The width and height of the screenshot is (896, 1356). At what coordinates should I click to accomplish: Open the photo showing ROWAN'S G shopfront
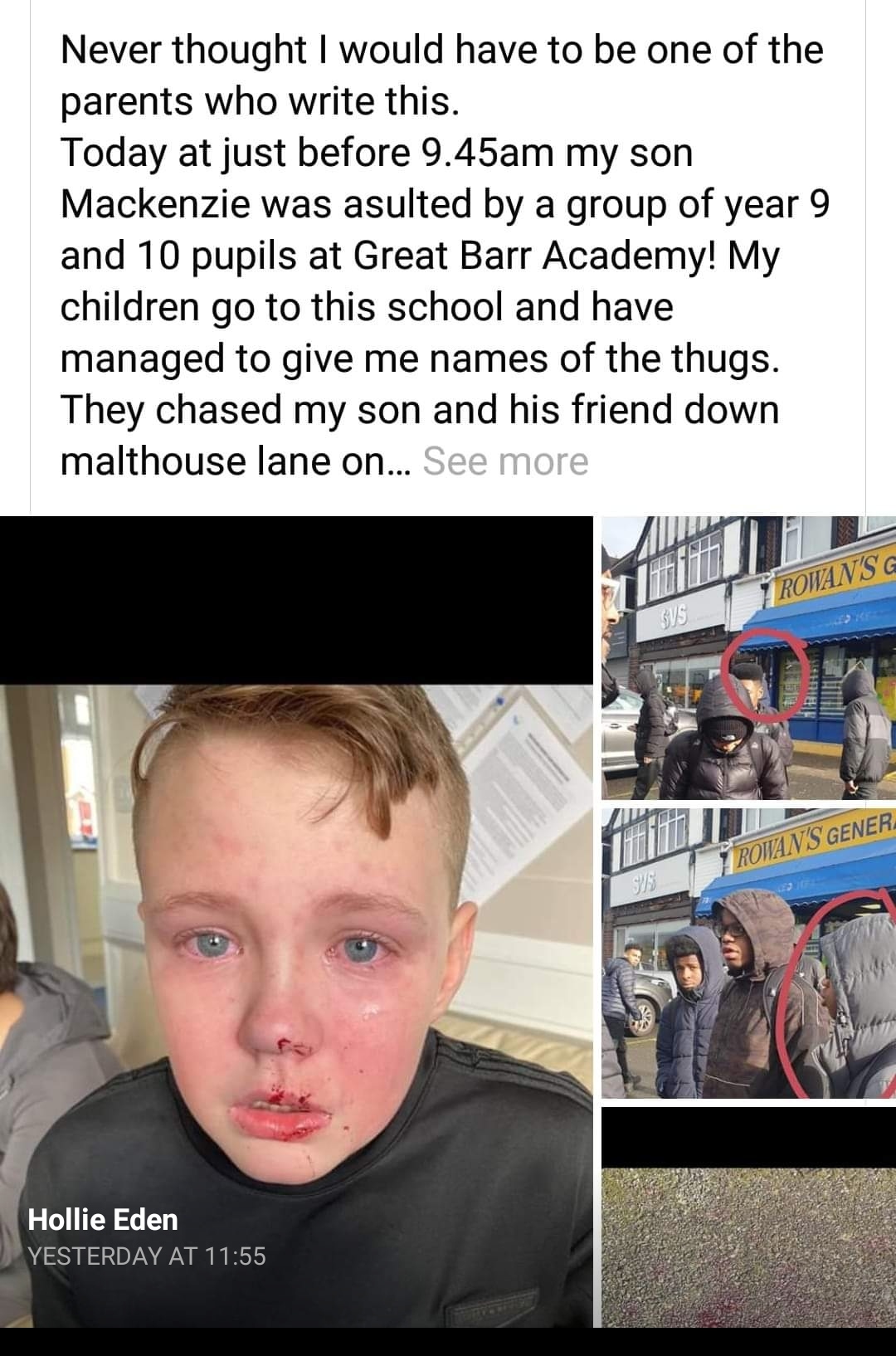point(748,657)
